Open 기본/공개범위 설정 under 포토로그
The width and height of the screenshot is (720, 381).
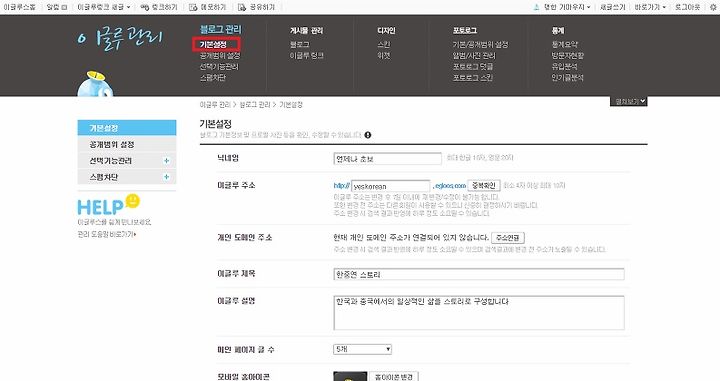[x=480, y=45]
